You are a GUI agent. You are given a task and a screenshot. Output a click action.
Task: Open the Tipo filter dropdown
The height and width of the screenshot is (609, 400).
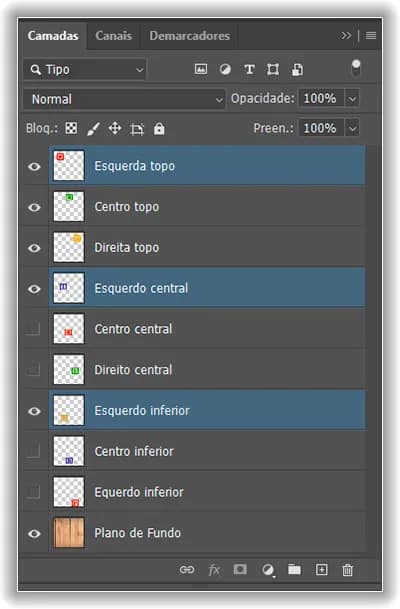pyautogui.click(x=85, y=70)
